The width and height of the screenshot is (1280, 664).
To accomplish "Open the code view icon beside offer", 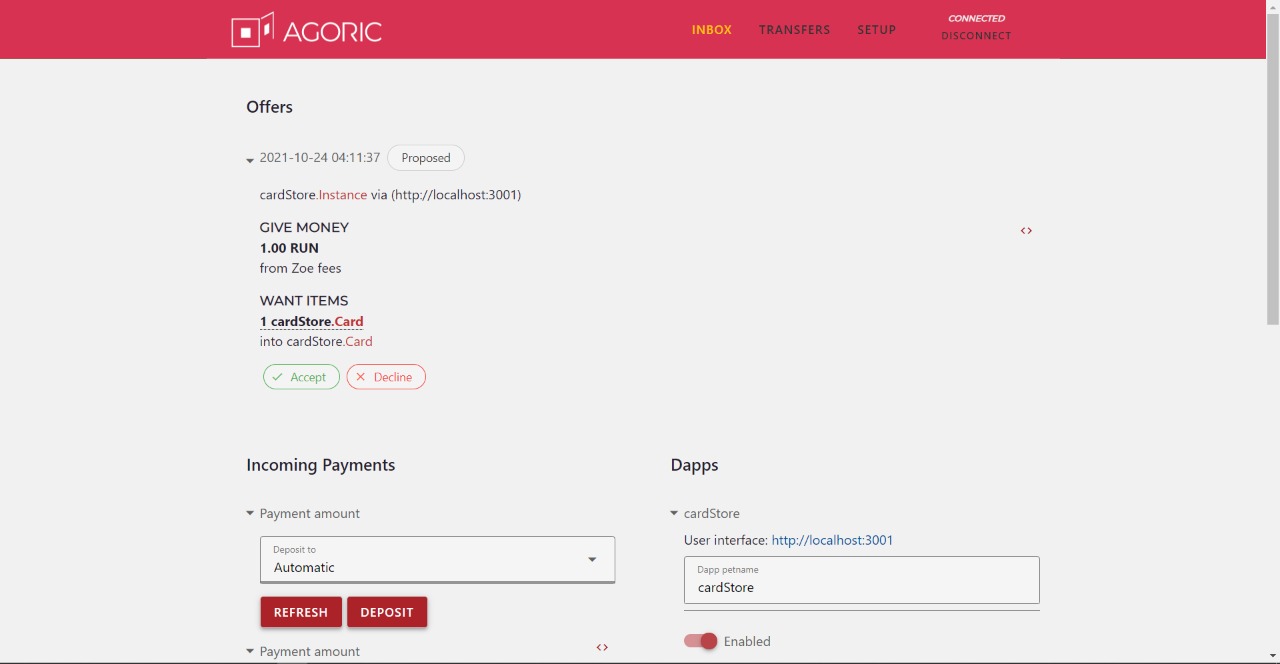I will (x=1026, y=231).
